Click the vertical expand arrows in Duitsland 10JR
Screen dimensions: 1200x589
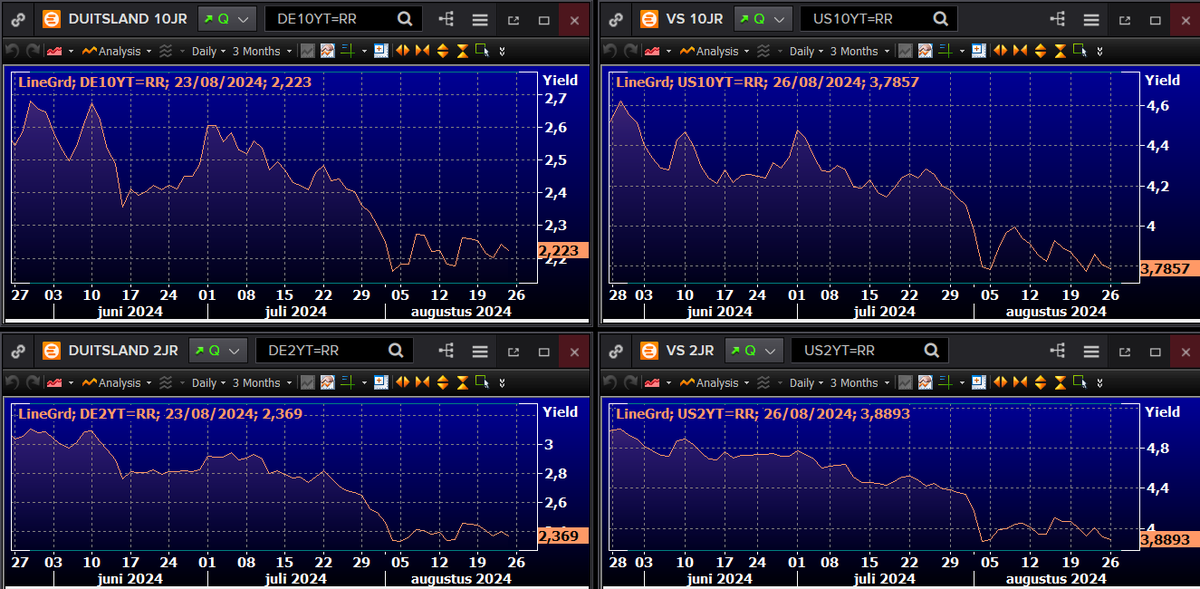click(x=443, y=51)
